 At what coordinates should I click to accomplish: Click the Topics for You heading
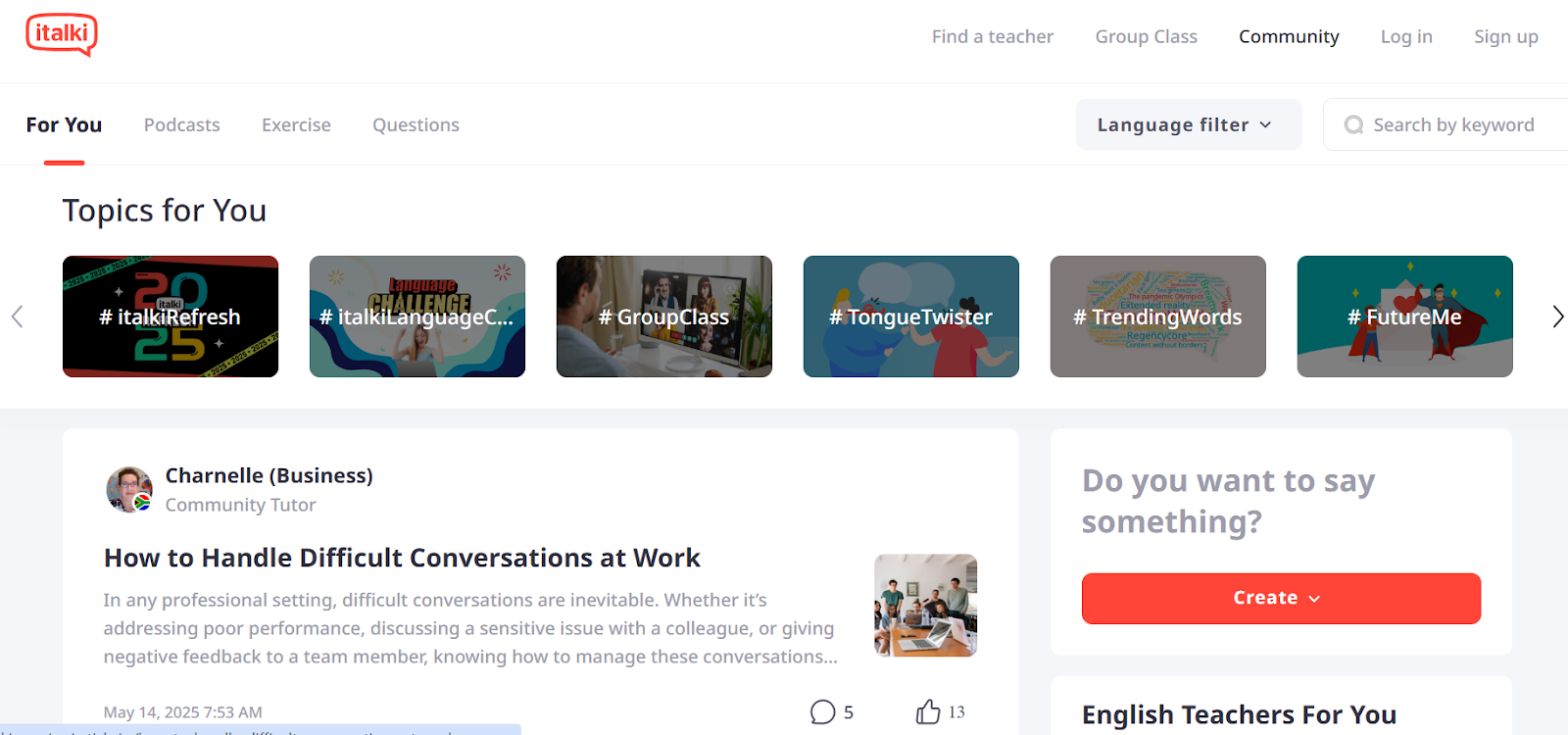click(165, 211)
